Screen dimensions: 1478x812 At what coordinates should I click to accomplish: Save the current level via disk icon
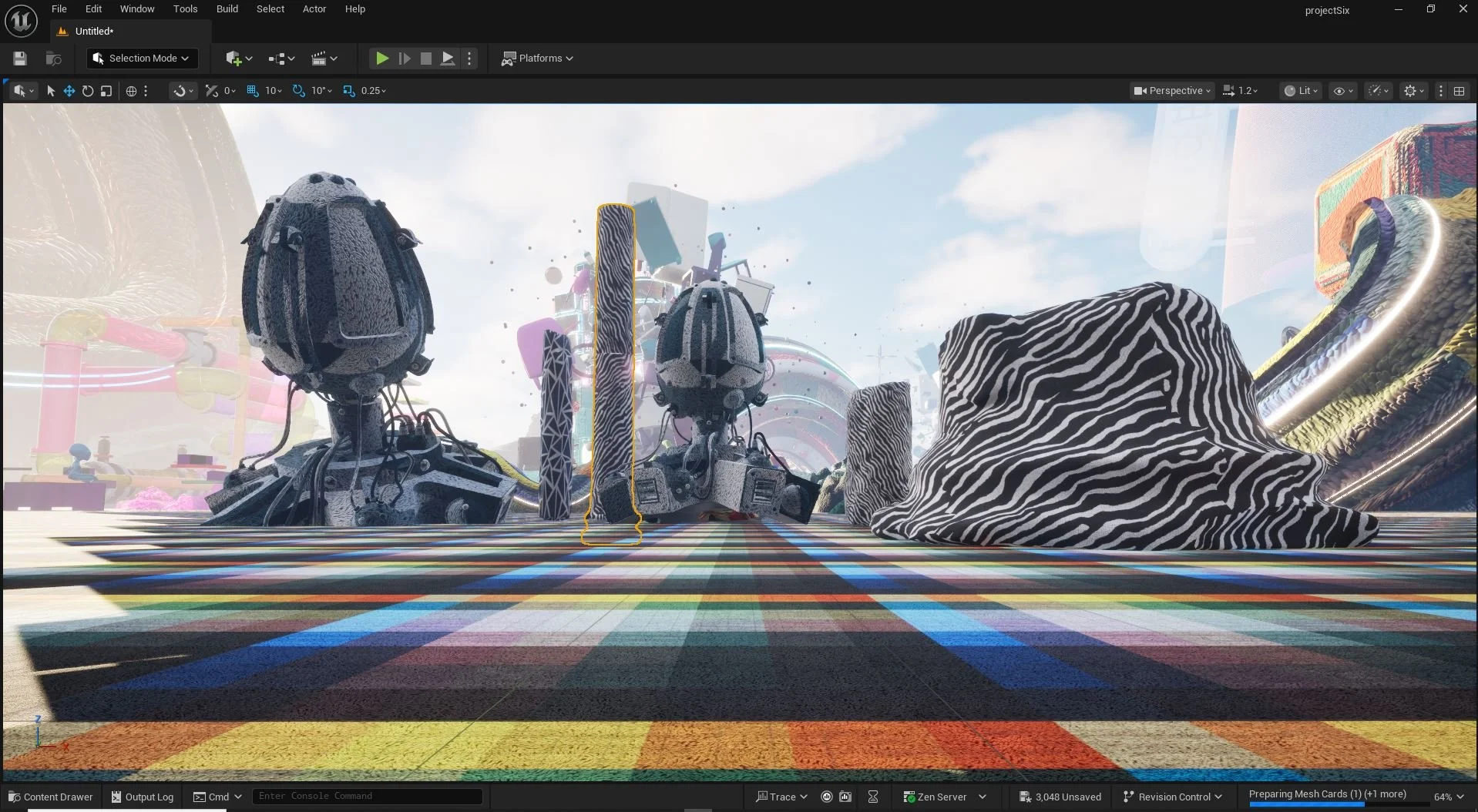(x=20, y=59)
